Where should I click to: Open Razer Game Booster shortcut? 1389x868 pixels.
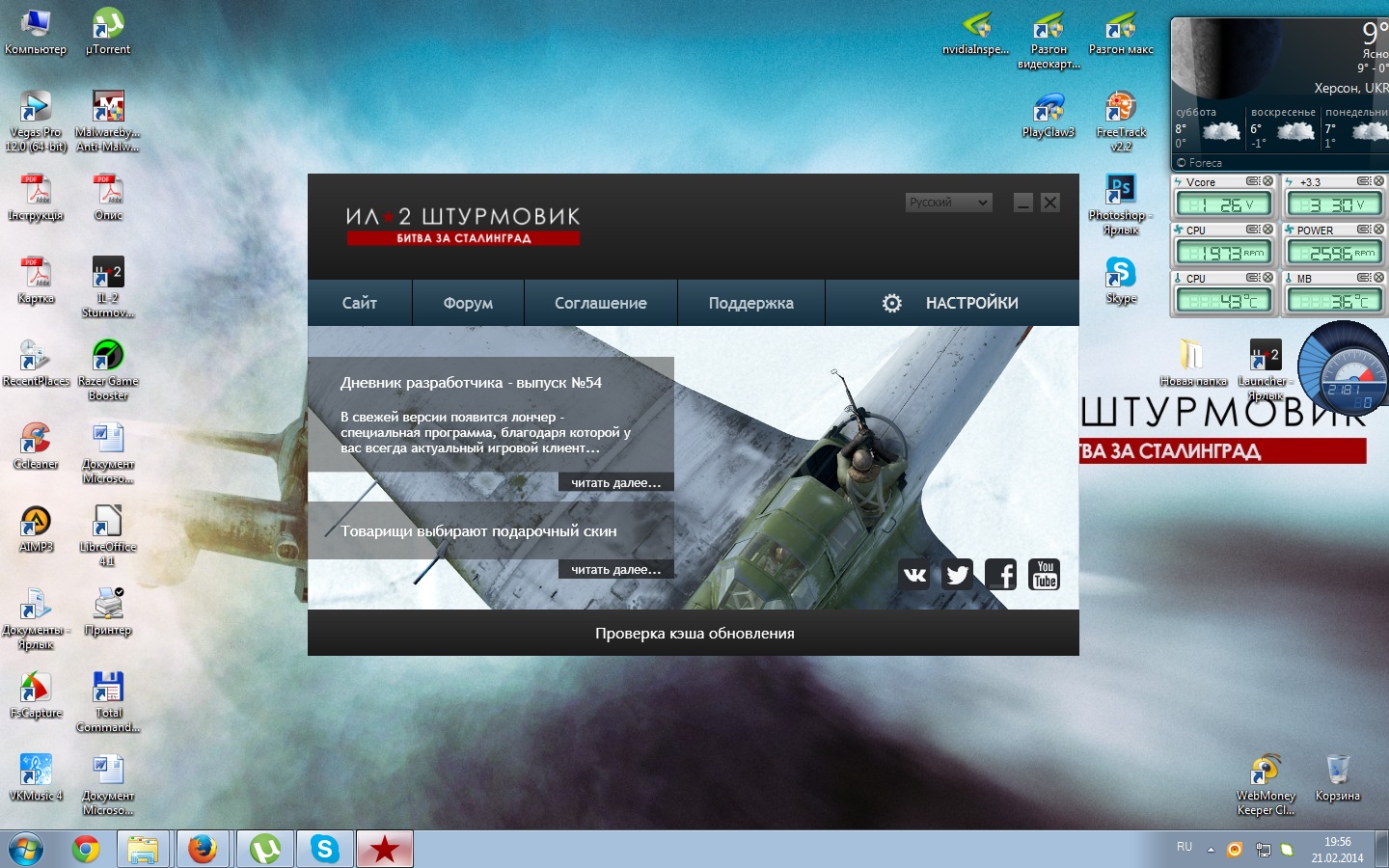click(108, 370)
